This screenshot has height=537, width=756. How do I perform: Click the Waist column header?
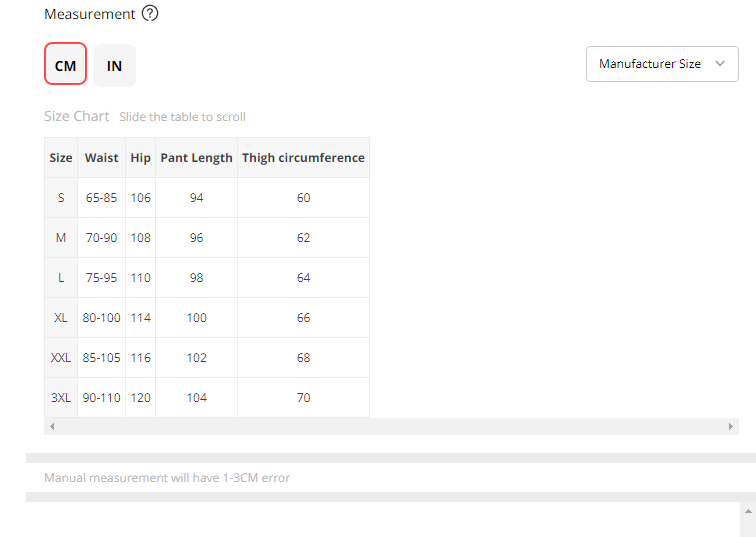click(102, 158)
